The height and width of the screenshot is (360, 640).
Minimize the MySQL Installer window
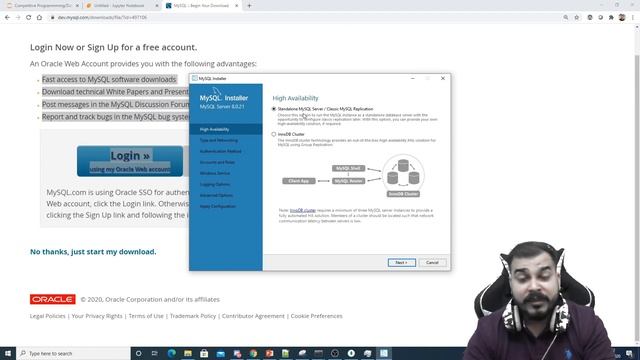pyautogui.click(x=413, y=78)
